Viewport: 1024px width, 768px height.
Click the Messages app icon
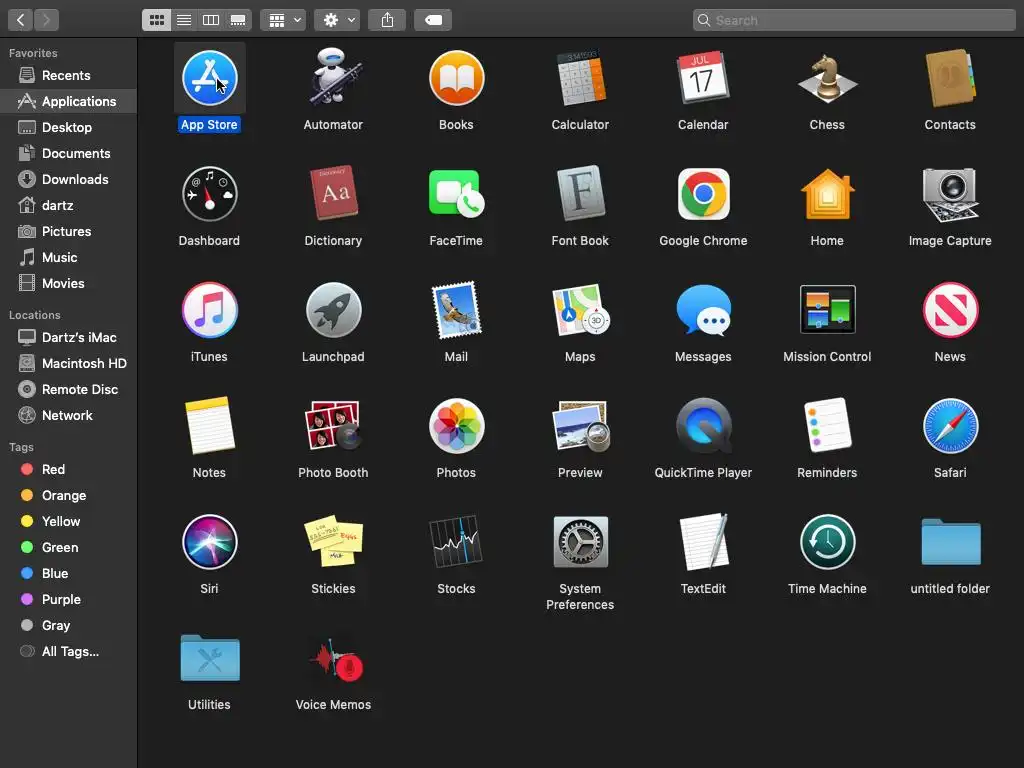[x=703, y=311]
